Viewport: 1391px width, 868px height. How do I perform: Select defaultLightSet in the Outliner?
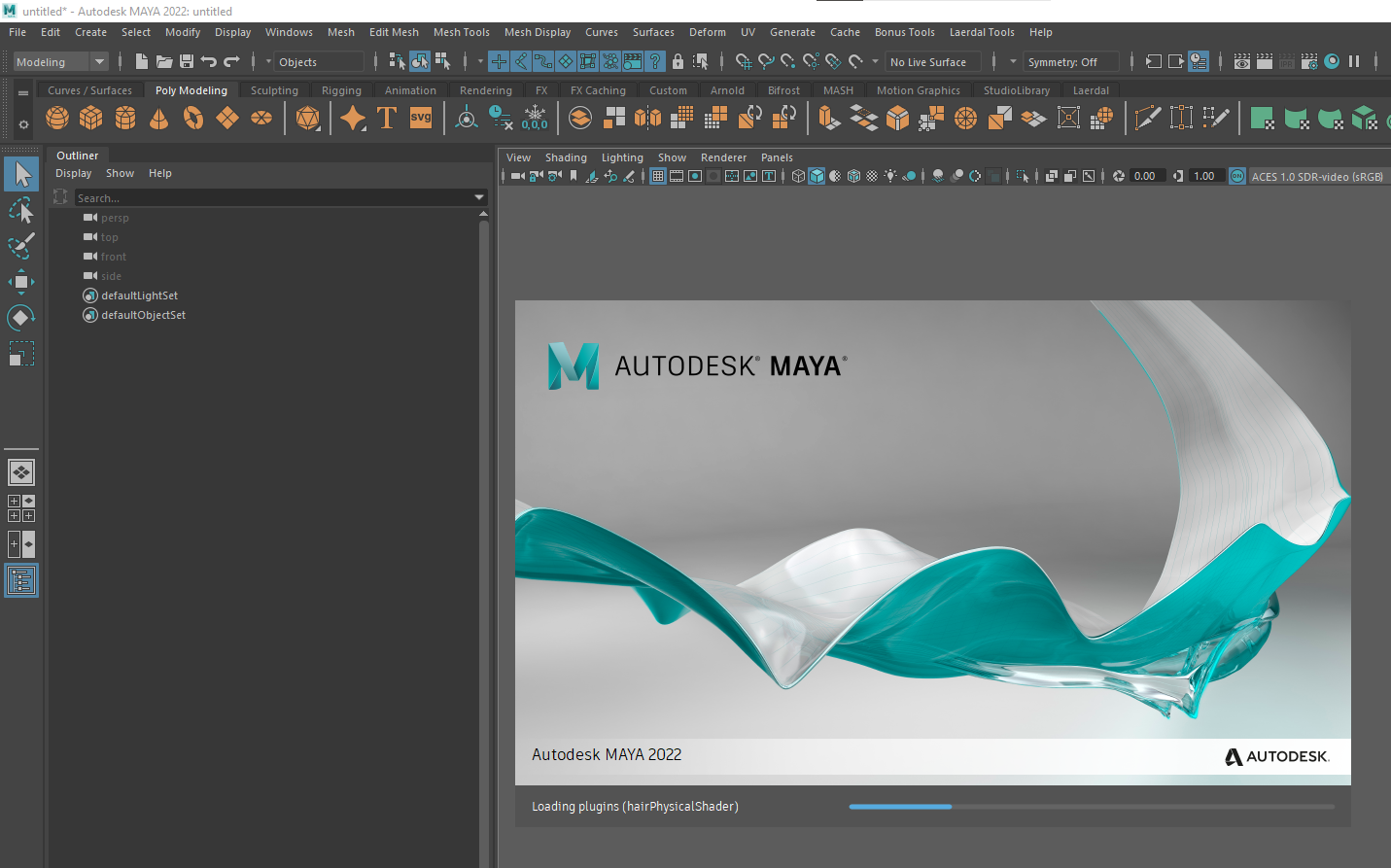coord(139,295)
